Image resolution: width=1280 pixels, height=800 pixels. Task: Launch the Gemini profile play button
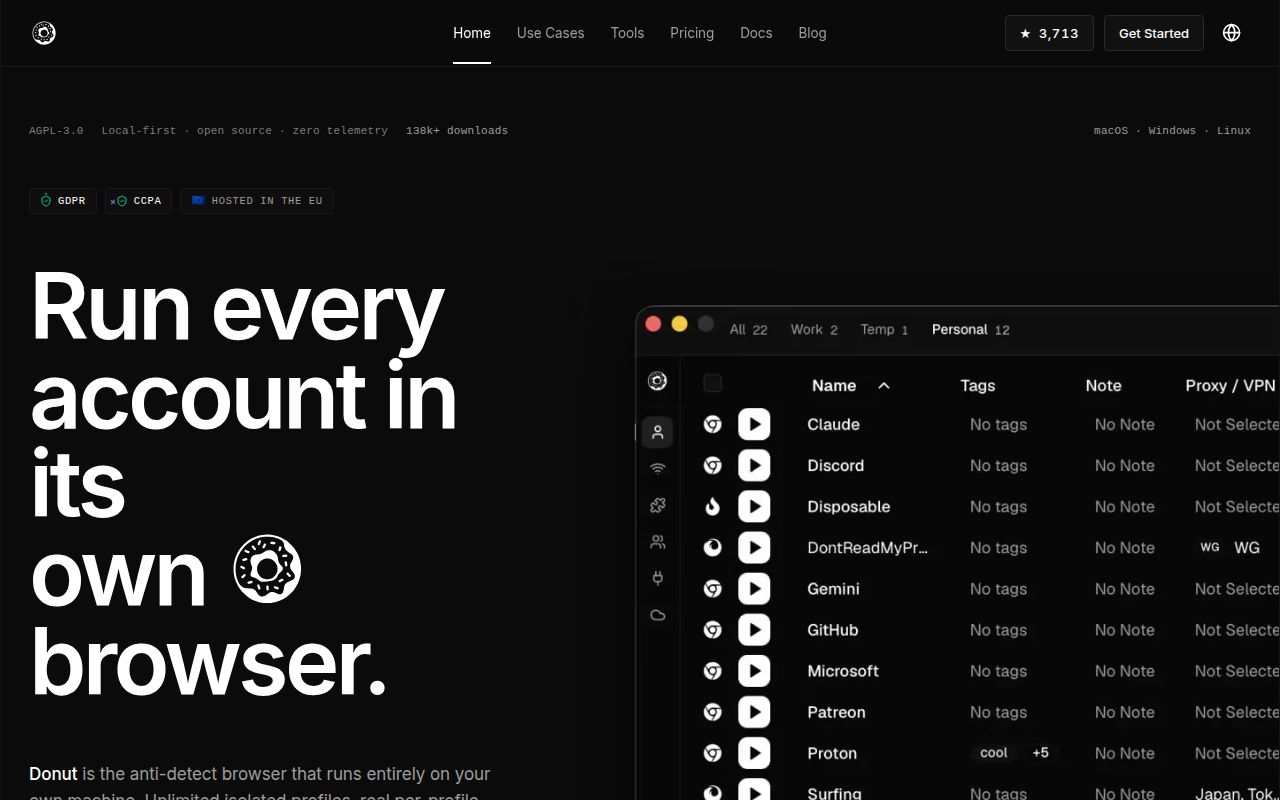click(x=754, y=589)
